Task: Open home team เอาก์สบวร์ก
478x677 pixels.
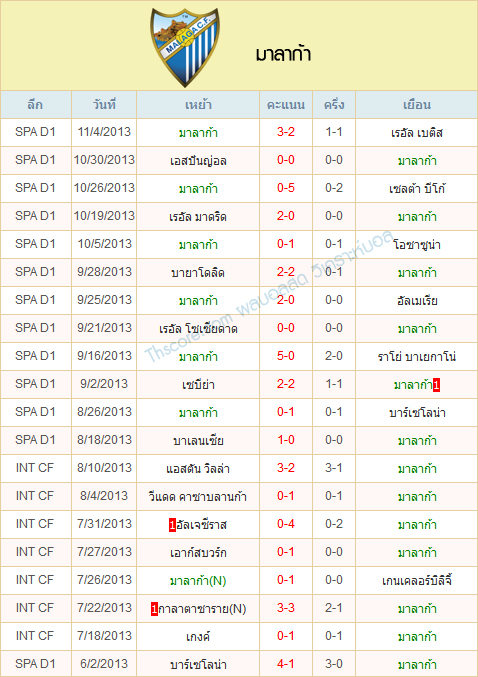Action: pos(198,553)
